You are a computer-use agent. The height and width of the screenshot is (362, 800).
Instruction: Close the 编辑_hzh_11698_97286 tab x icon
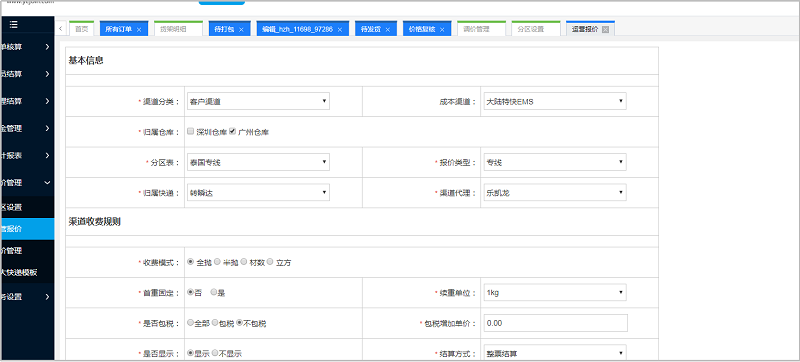(x=340, y=30)
